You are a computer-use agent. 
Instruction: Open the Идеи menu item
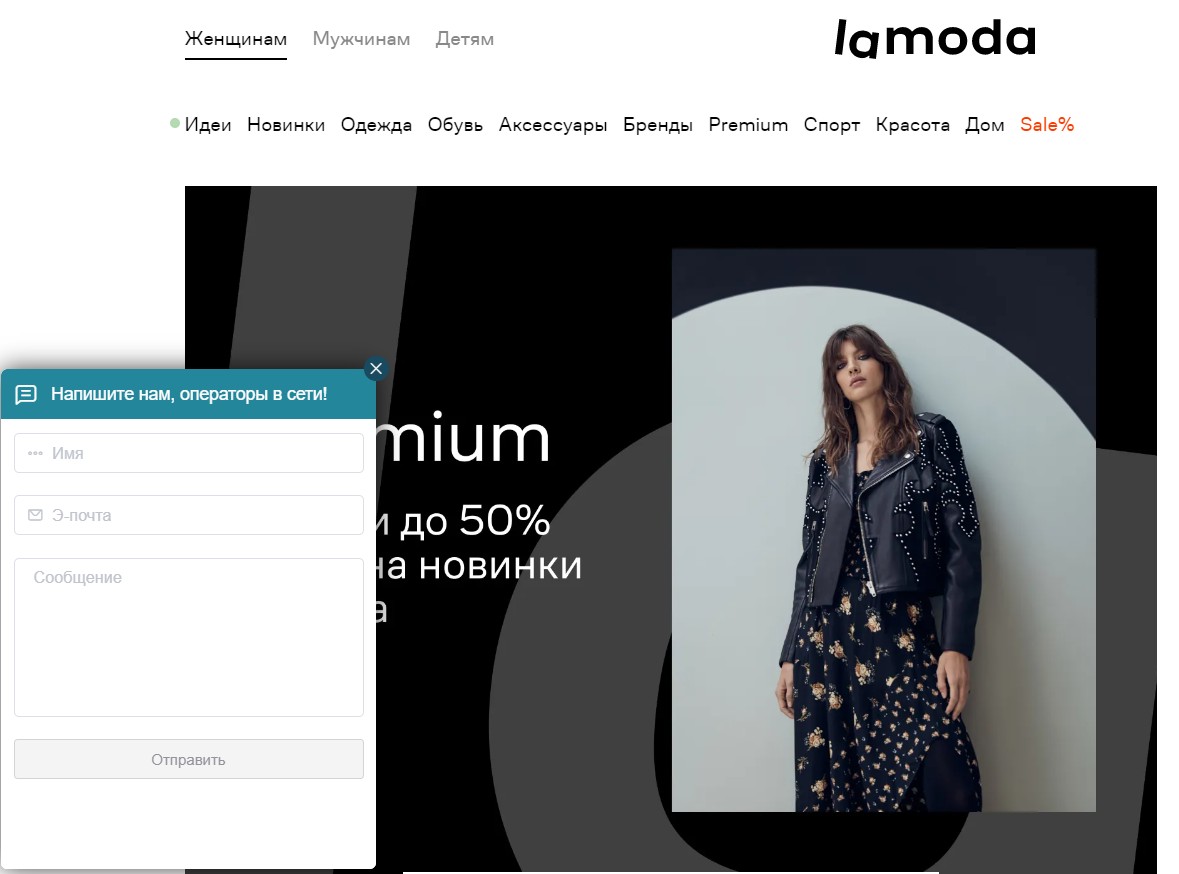click(208, 125)
